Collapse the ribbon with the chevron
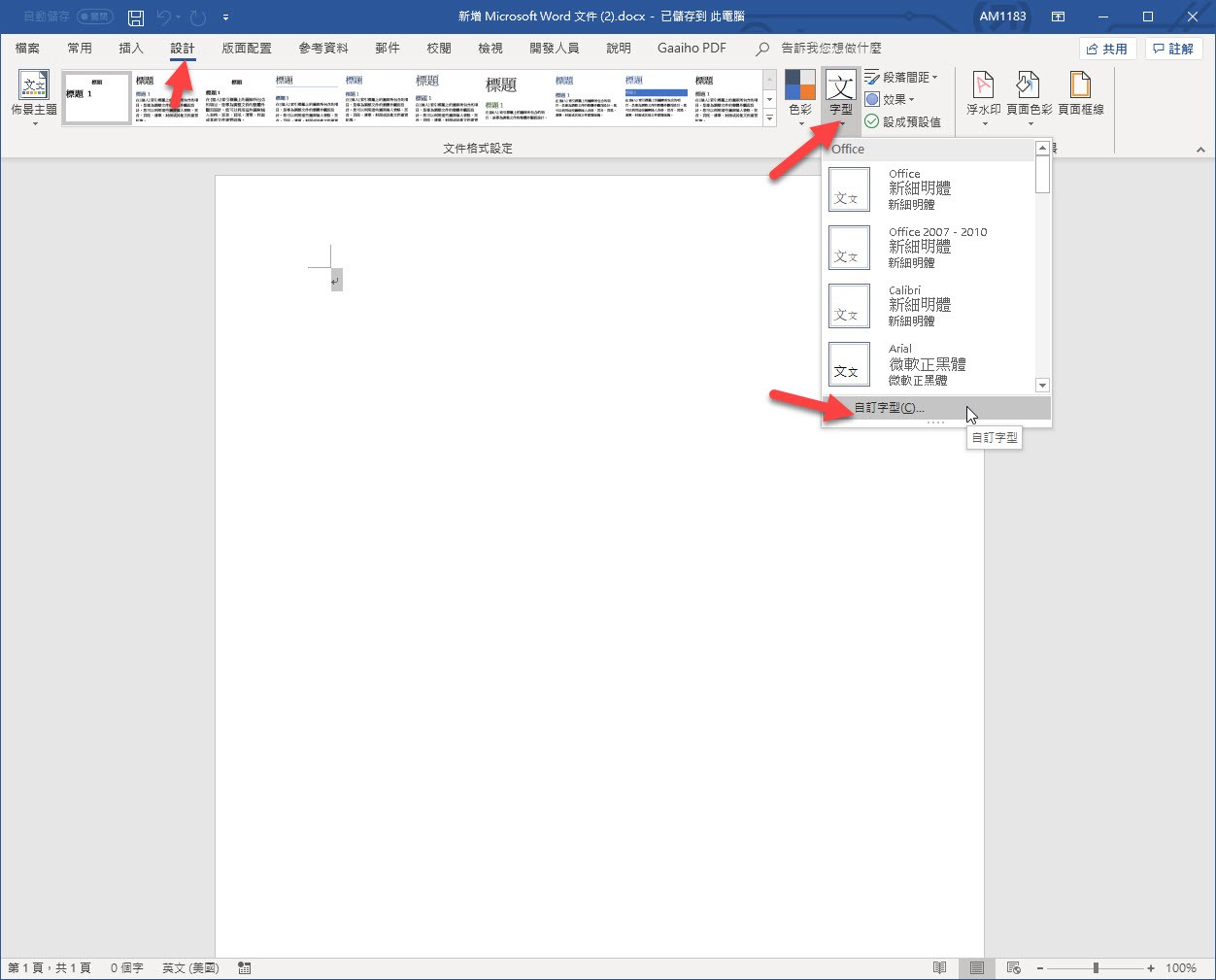The width and height of the screenshot is (1216, 980). click(1200, 150)
